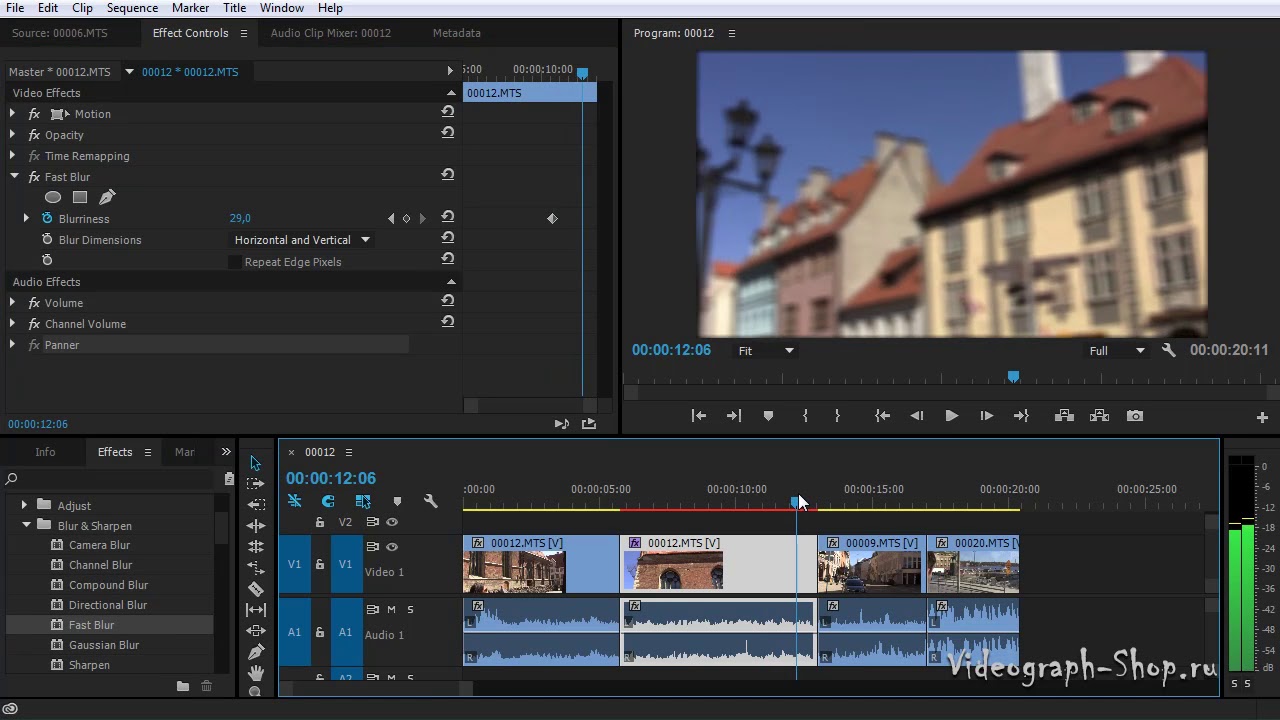Expand the Adjust effects folder

[x=25, y=505]
